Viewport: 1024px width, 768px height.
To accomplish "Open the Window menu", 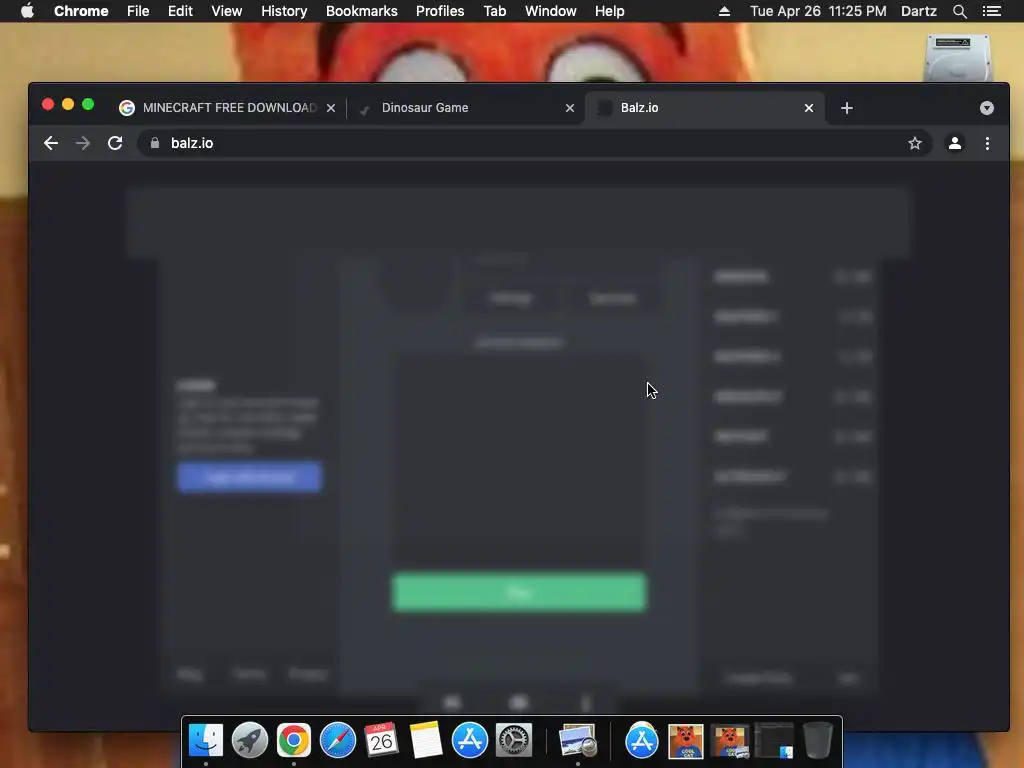I will [x=551, y=11].
